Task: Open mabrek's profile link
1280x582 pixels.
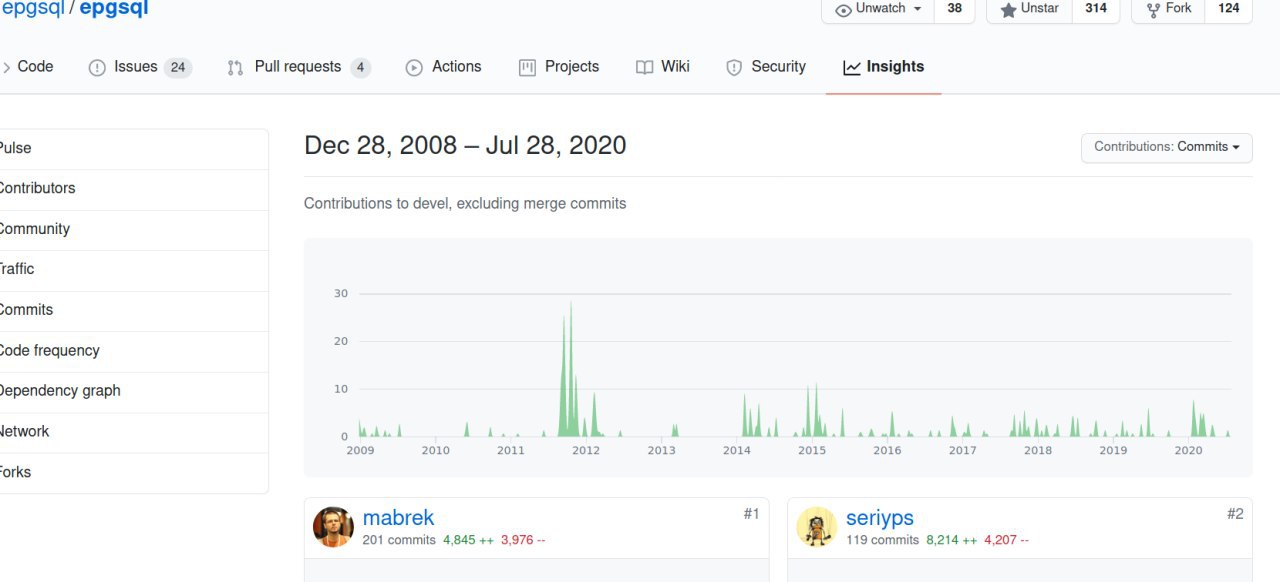Action: (398, 518)
